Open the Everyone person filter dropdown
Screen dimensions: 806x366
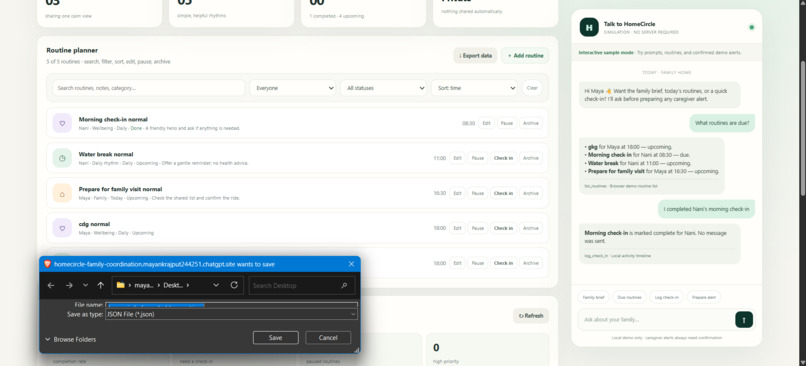coord(293,88)
